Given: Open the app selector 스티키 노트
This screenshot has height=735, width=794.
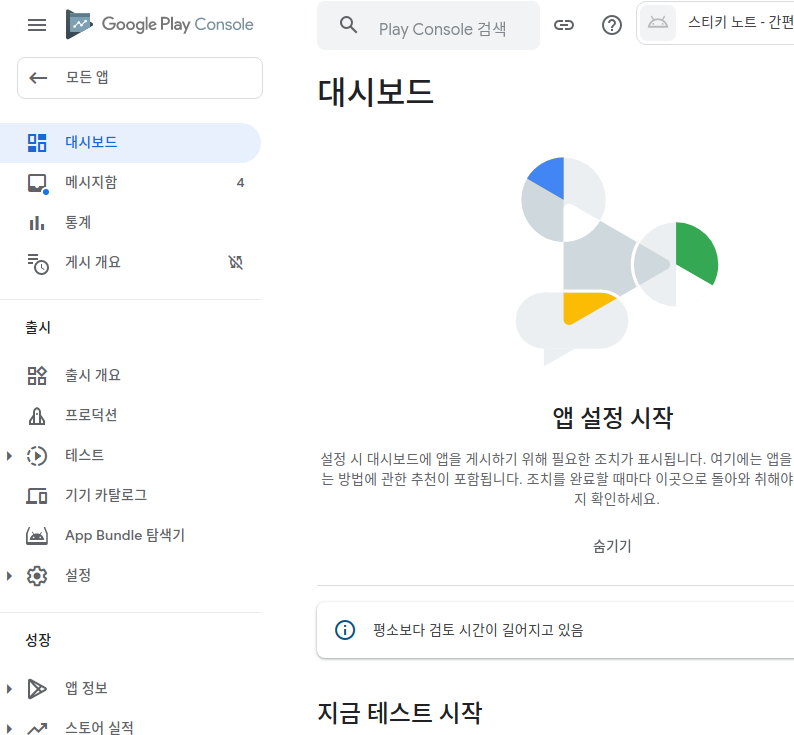Looking at the screenshot, I should click(x=715, y=23).
